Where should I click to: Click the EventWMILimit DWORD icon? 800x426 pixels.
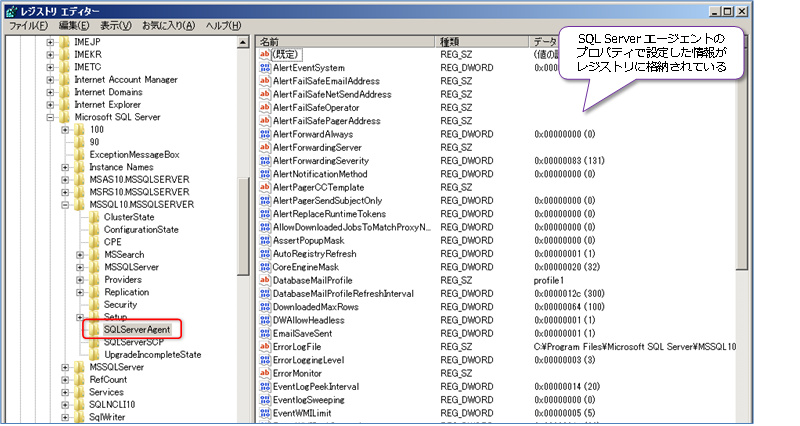point(264,413)
